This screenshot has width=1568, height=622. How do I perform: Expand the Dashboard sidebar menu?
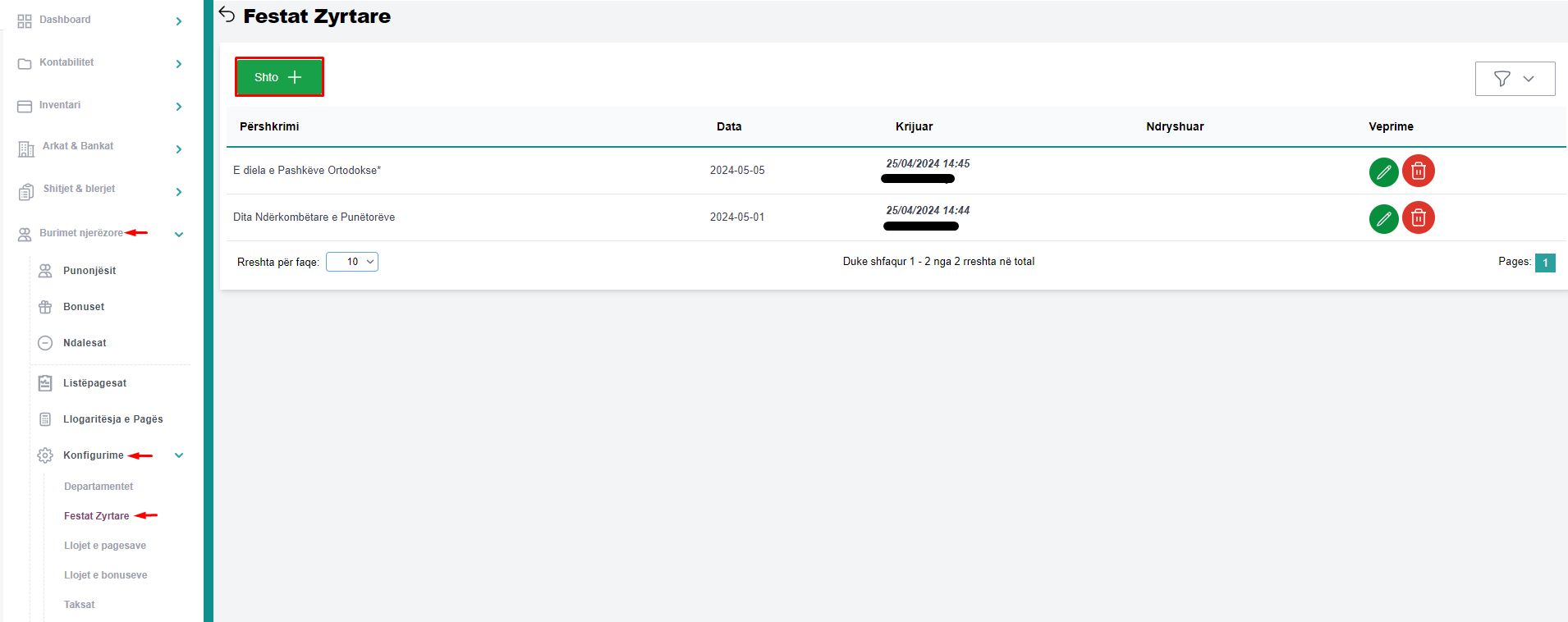click(178, 21)
